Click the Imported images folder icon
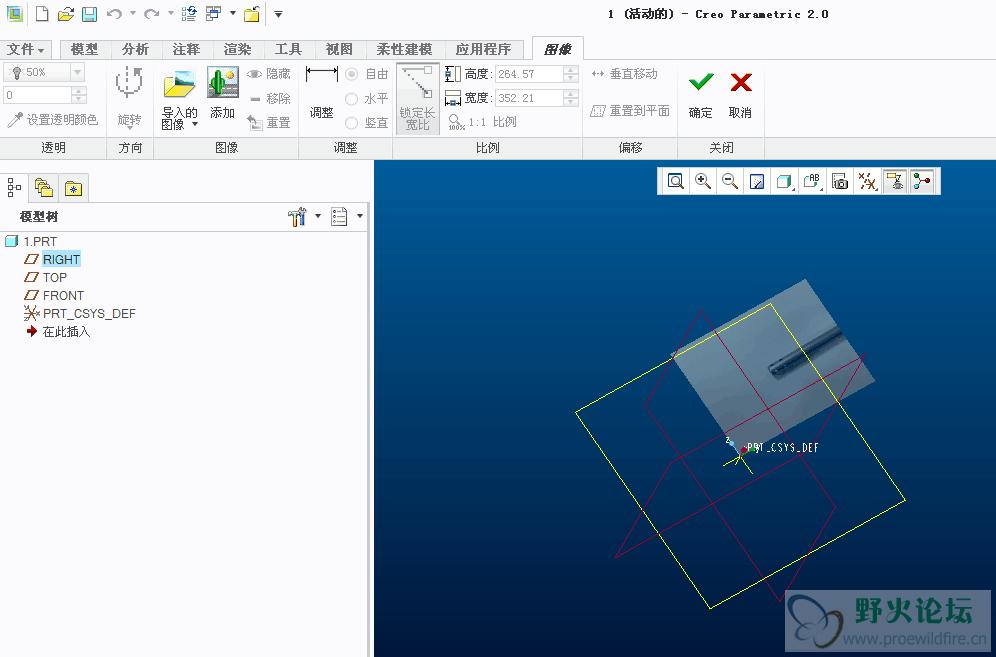Screen dimensions: 996x657 click(x=179, y=84)
